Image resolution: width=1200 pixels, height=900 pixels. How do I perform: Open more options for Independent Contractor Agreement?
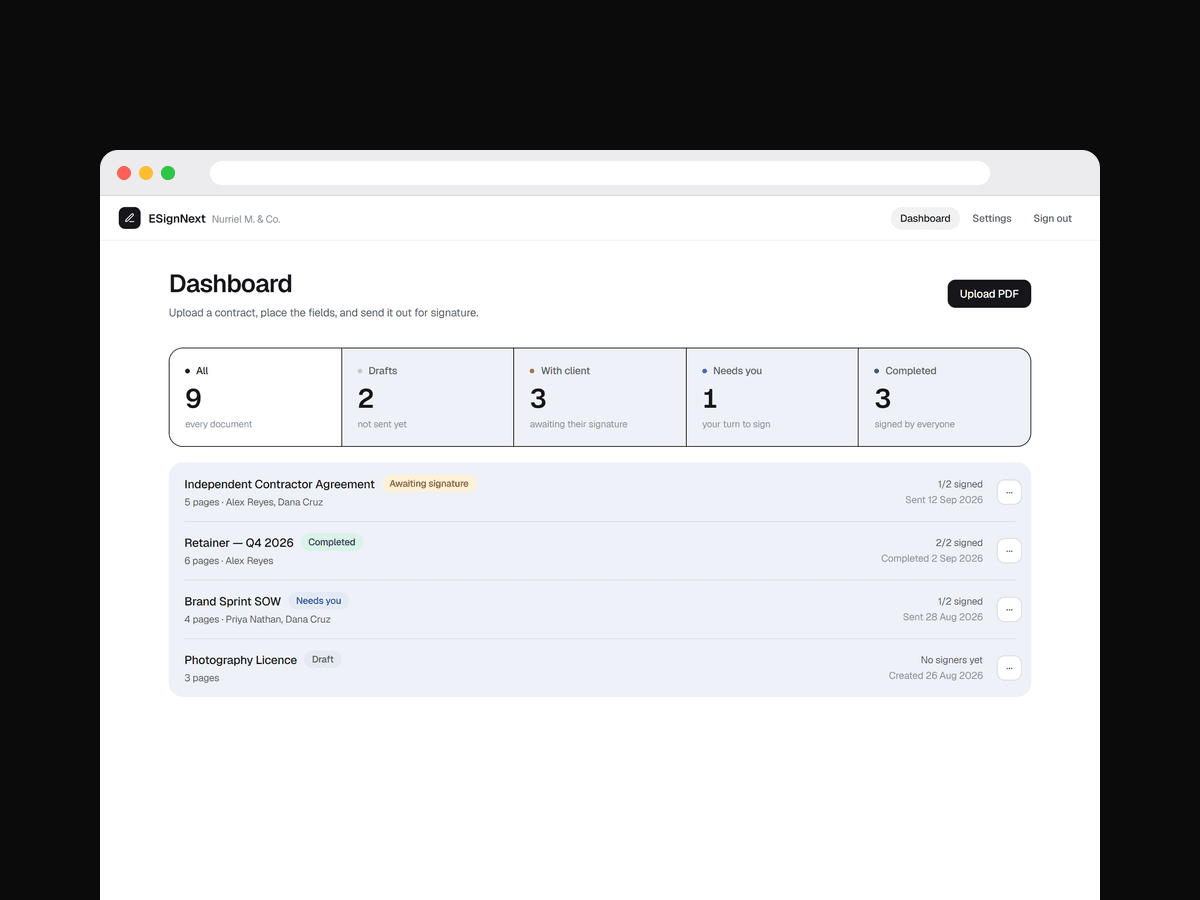click(1009, 492)
